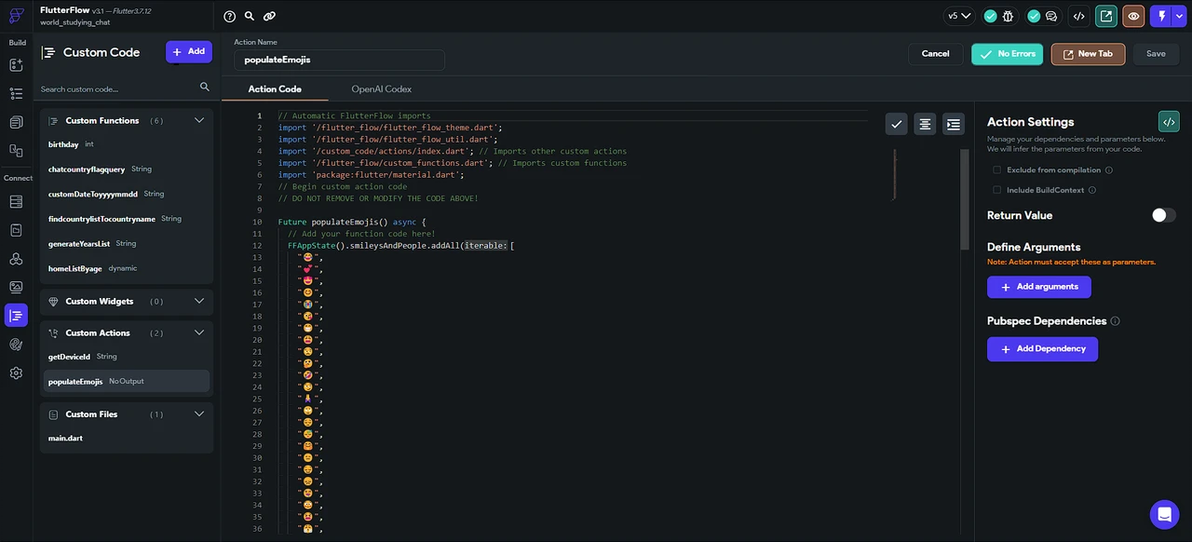The image size is (1192, 542).
Task: Open the Storyboard sidebar icon
Action: tap(16, 150)
